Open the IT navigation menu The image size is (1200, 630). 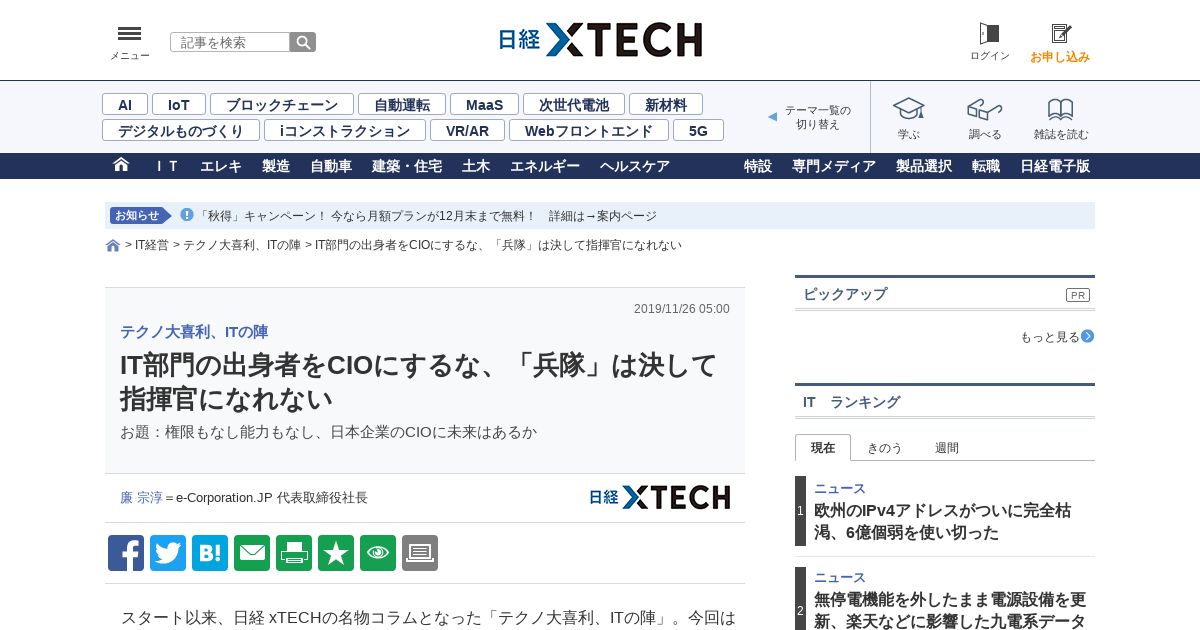[x=167, y=166]
